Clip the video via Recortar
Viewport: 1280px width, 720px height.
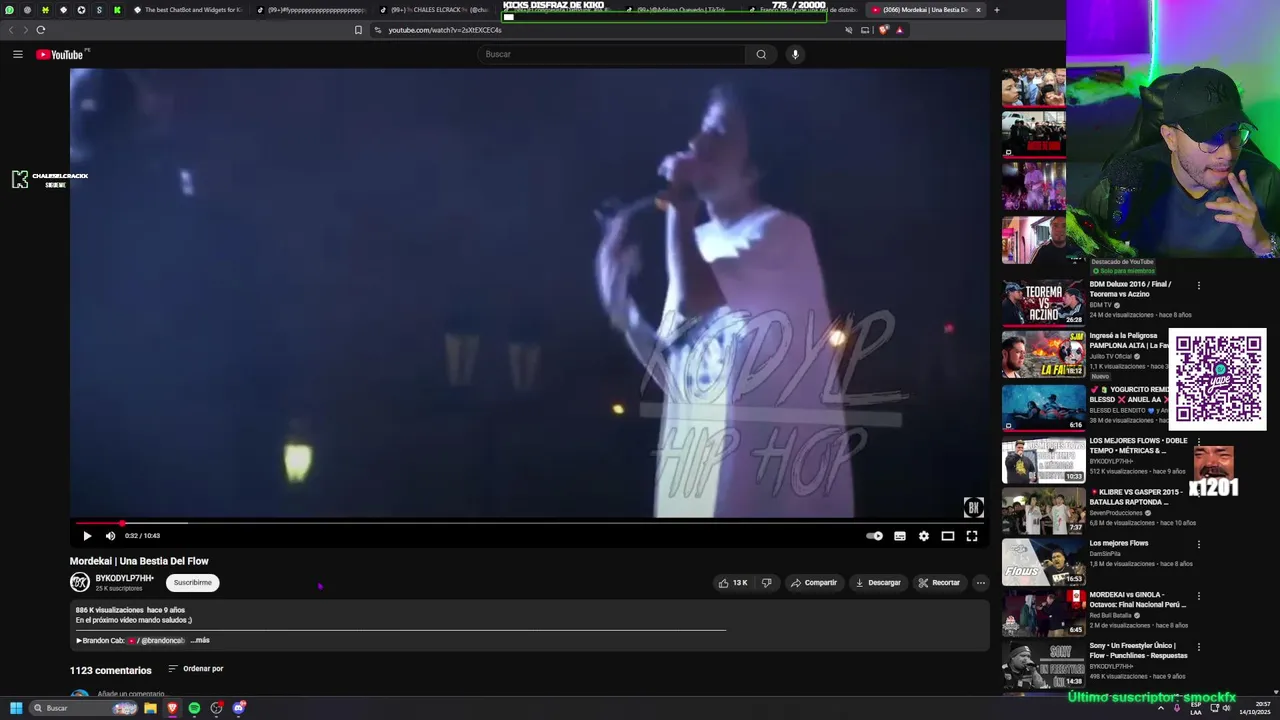939,582
